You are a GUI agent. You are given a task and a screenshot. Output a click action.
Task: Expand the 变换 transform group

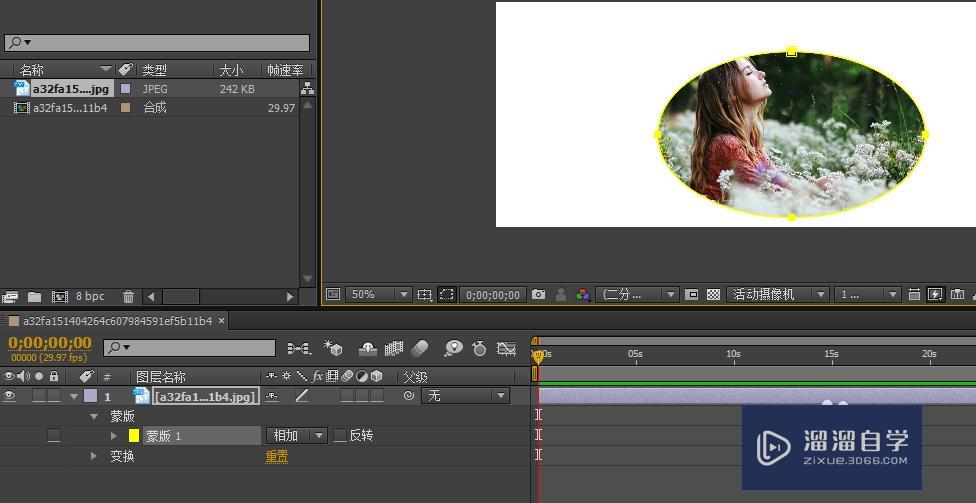(94, 456)
